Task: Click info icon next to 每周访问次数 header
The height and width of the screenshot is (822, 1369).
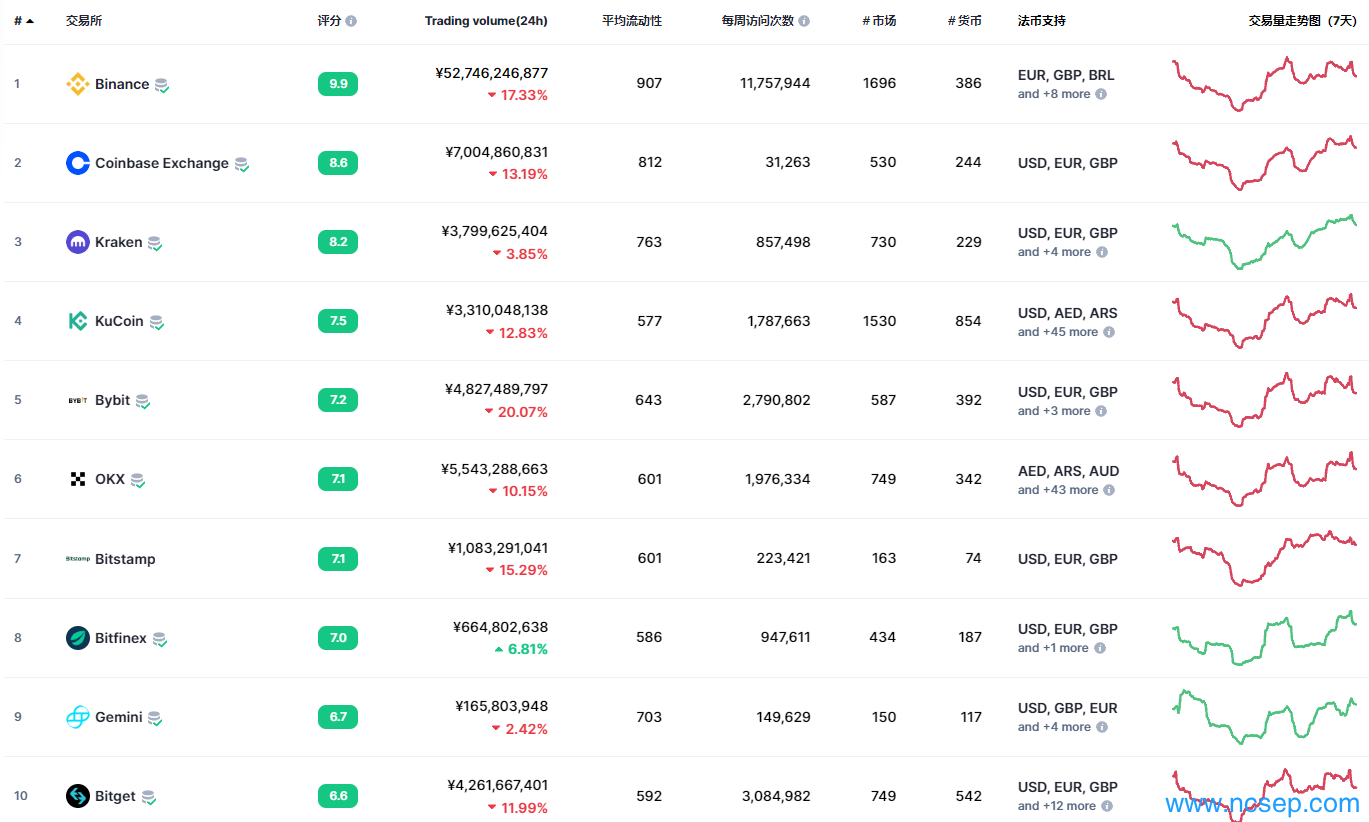Action: 805,21
